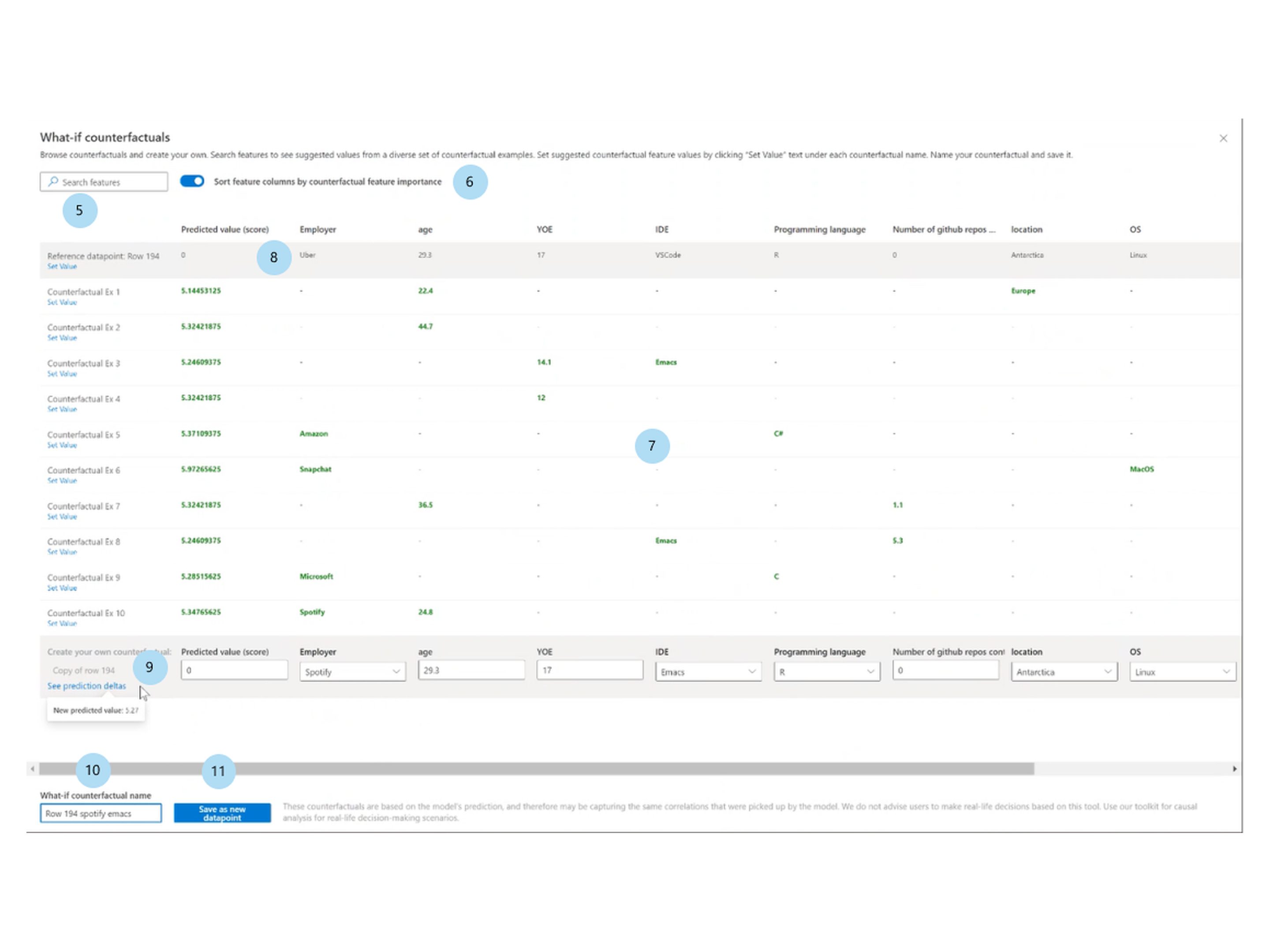The height and width of the screenshot is (952, 1270).
Task: Set Value for Counterfactual Ex 7
Action: 62,517
